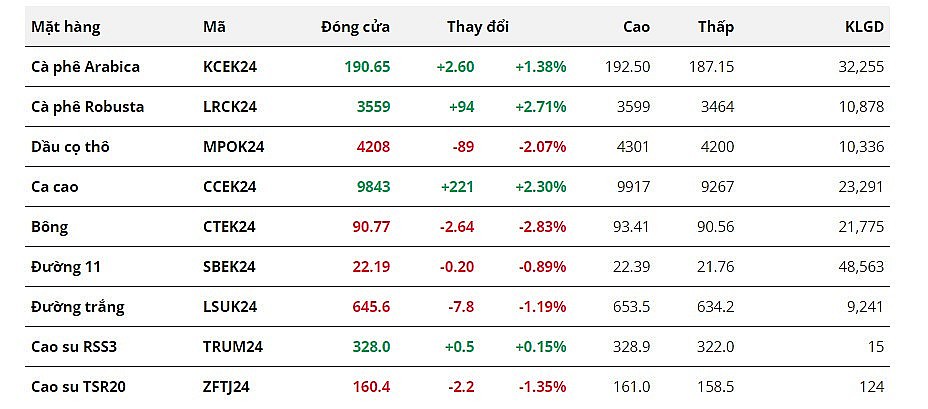
Task: Select the Thấp column header
Action: tap(715, 27)
